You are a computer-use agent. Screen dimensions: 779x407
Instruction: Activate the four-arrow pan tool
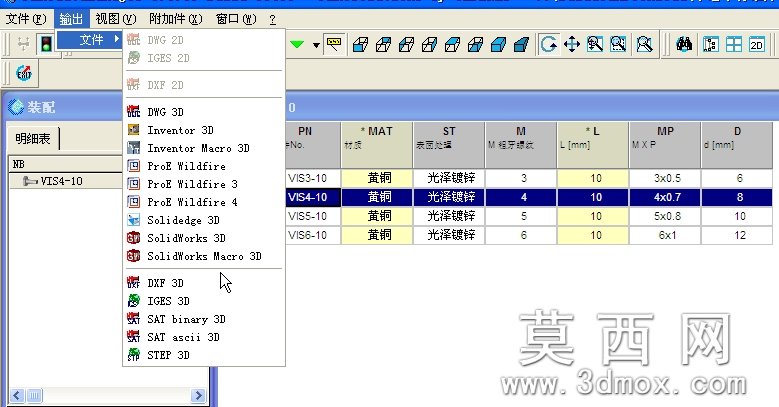572,44
